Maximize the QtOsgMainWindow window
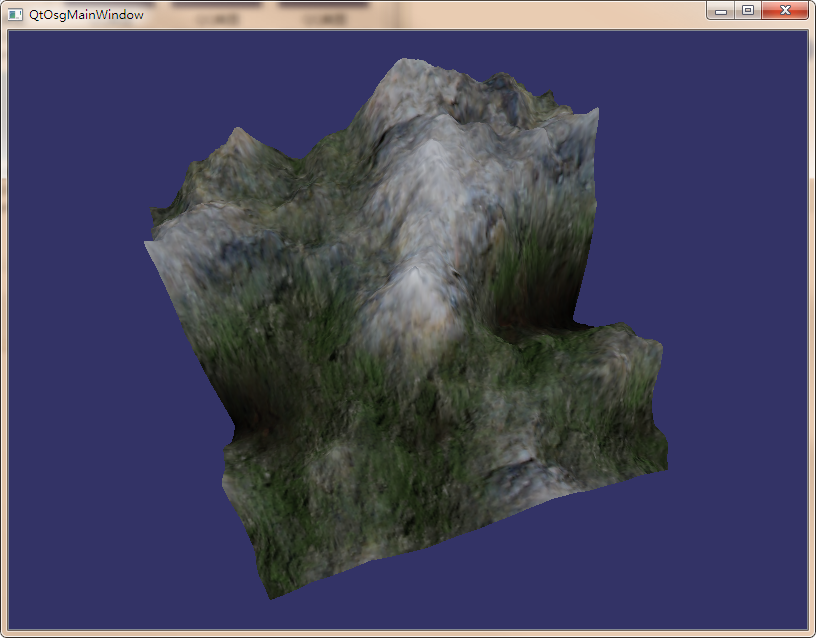 [748, 10]
